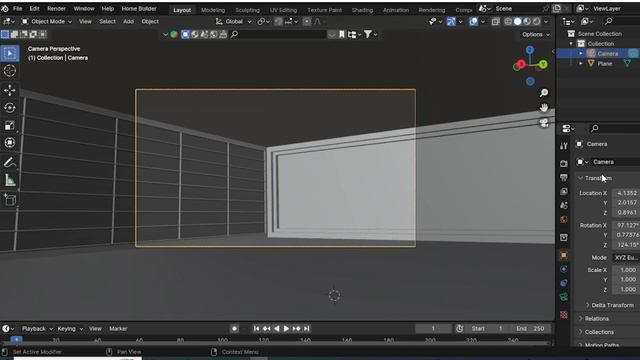Open the Global transform orientation dropdown
The width and height of the screenshot is (640, 360).
coord(233,22)
